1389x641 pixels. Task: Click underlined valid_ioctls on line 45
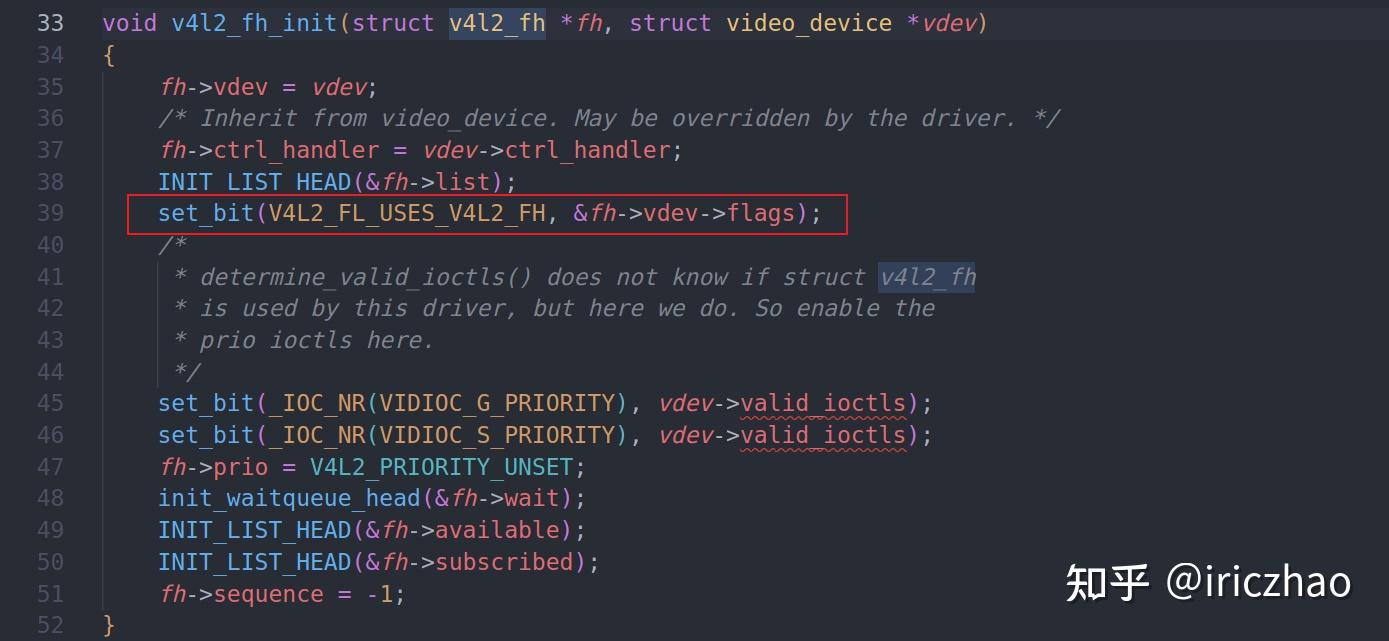point(823,403)
